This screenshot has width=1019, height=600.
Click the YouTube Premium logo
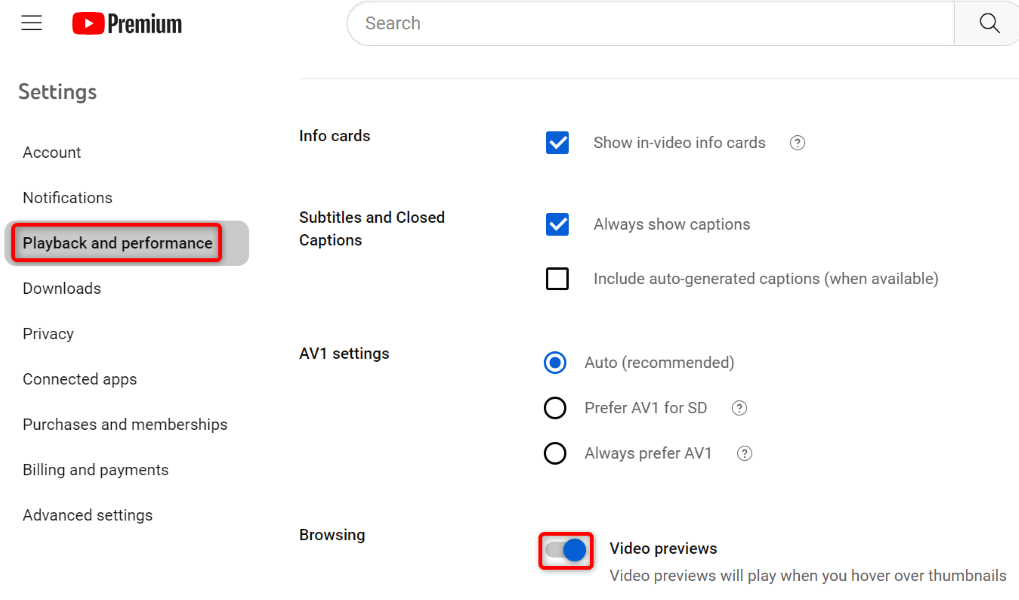click(x=127, y=24)
